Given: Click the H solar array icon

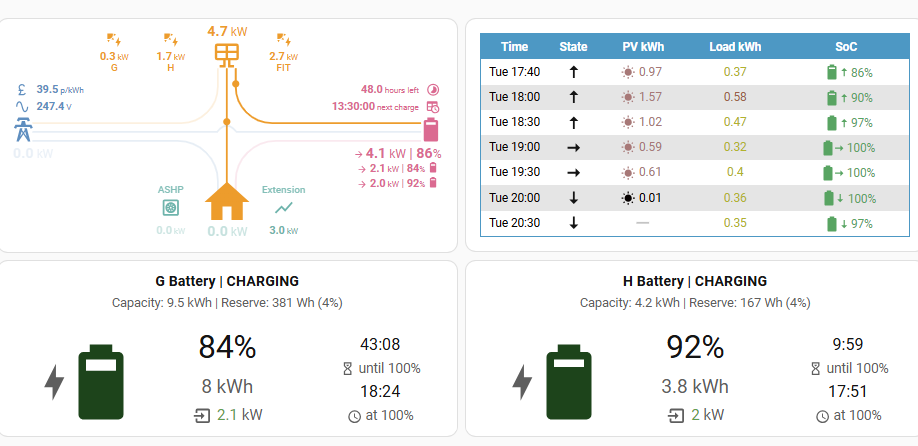Looking at the screenshot, I should tap(171, 41).
